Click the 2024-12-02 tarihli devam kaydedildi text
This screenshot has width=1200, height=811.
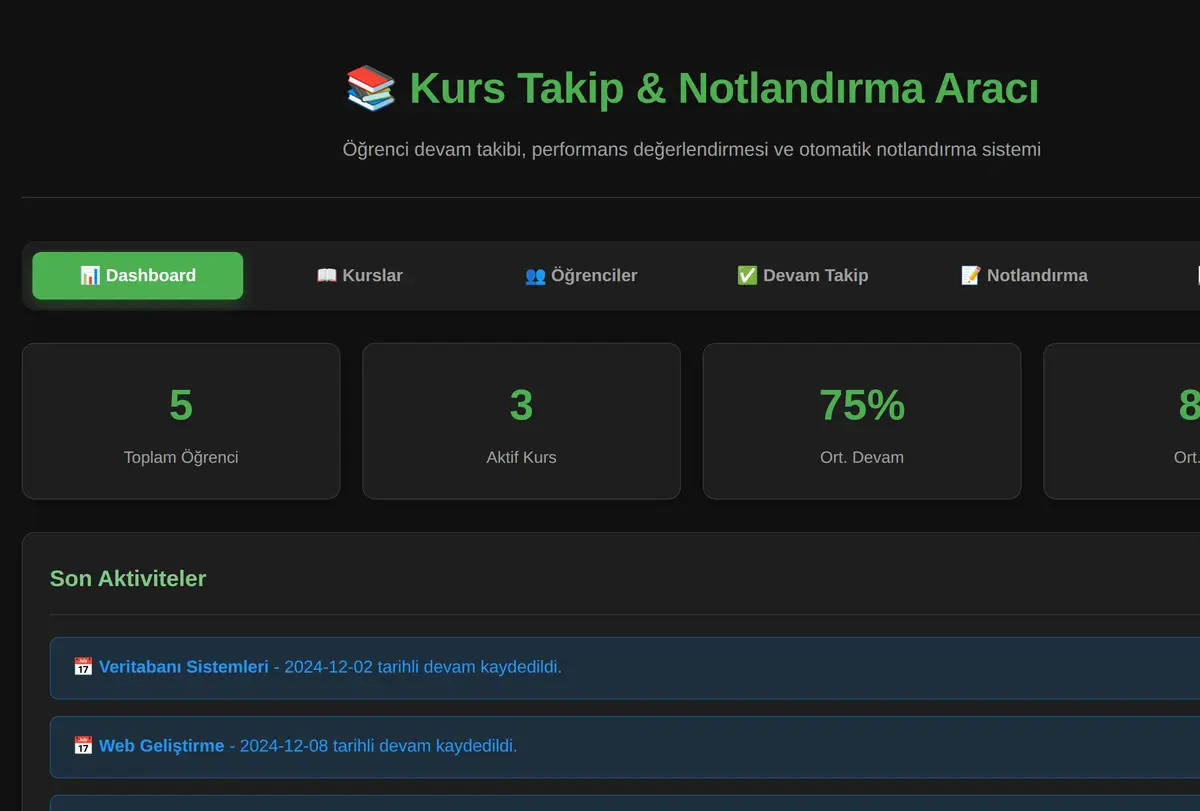tap(423, 667)
